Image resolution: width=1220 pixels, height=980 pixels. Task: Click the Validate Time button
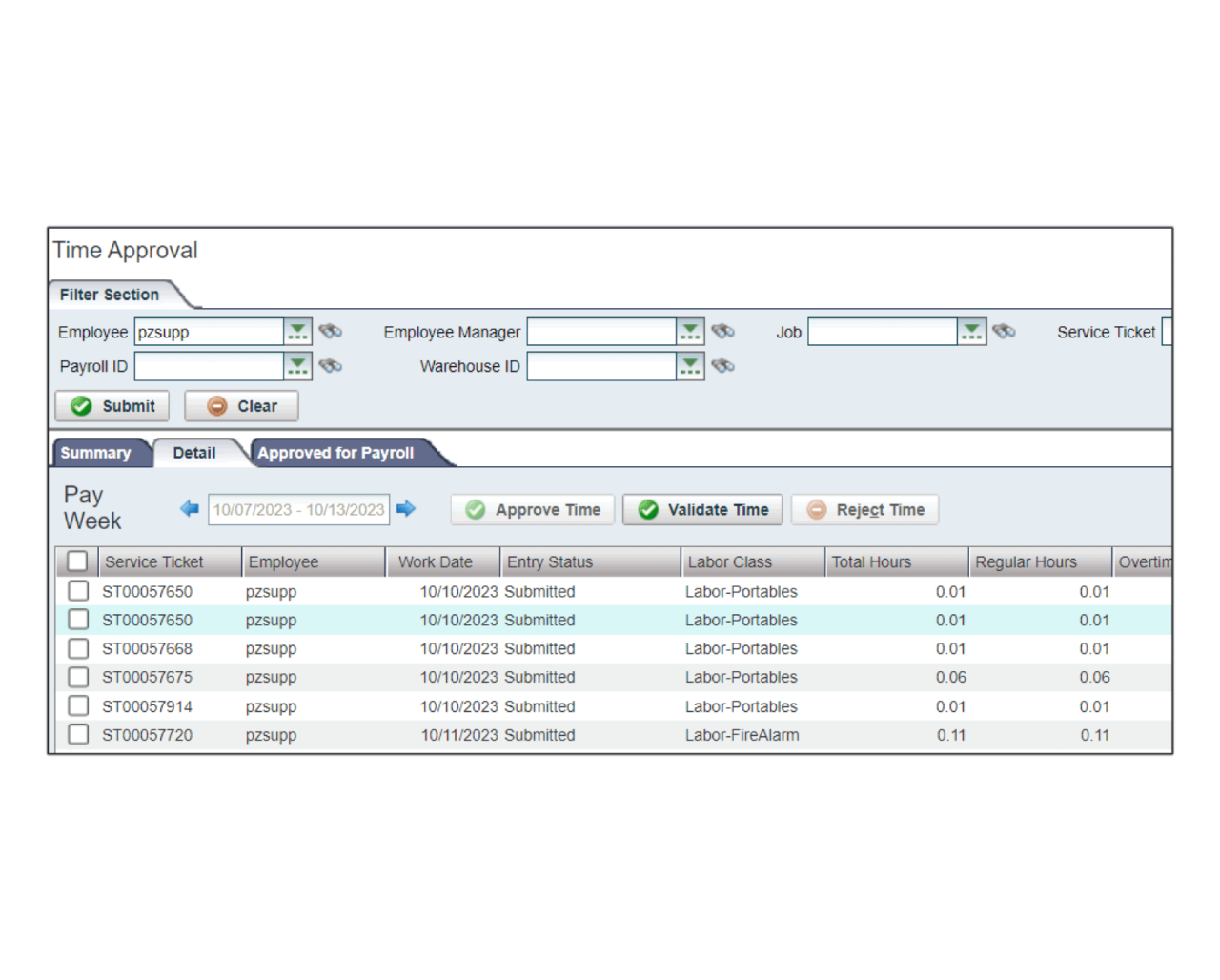(702, 510)
